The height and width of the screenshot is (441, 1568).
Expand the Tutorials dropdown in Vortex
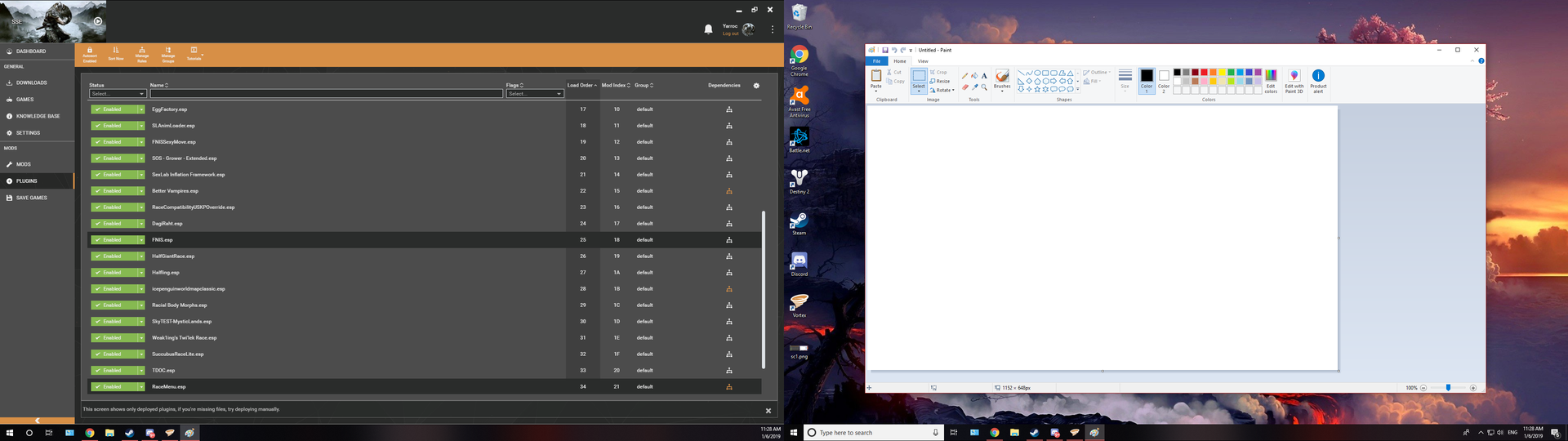click(194, 54)
